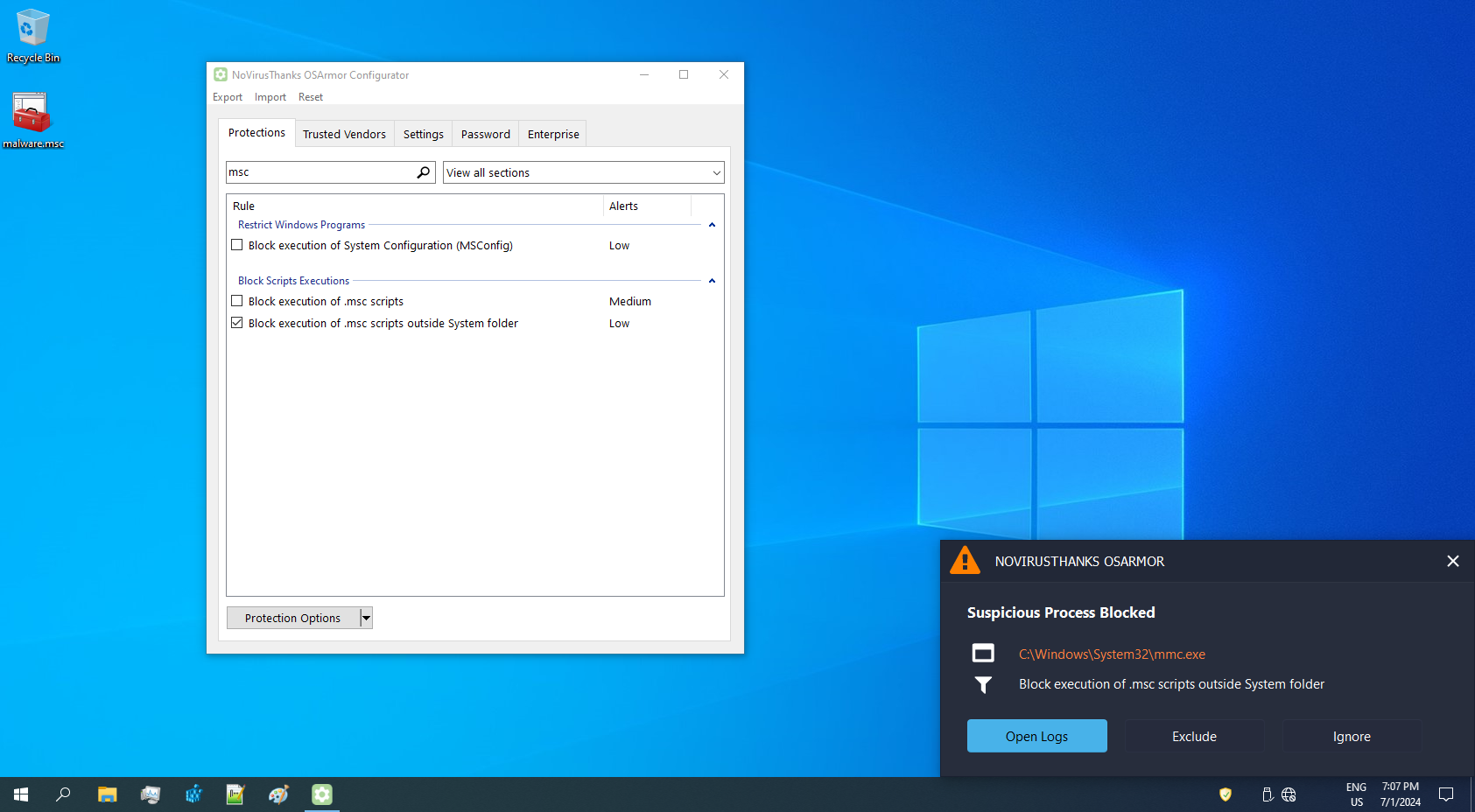The width and height of the screenshot is (1475, 812).
Task: Click the Alerts column header
Action: tap(647, 206)
